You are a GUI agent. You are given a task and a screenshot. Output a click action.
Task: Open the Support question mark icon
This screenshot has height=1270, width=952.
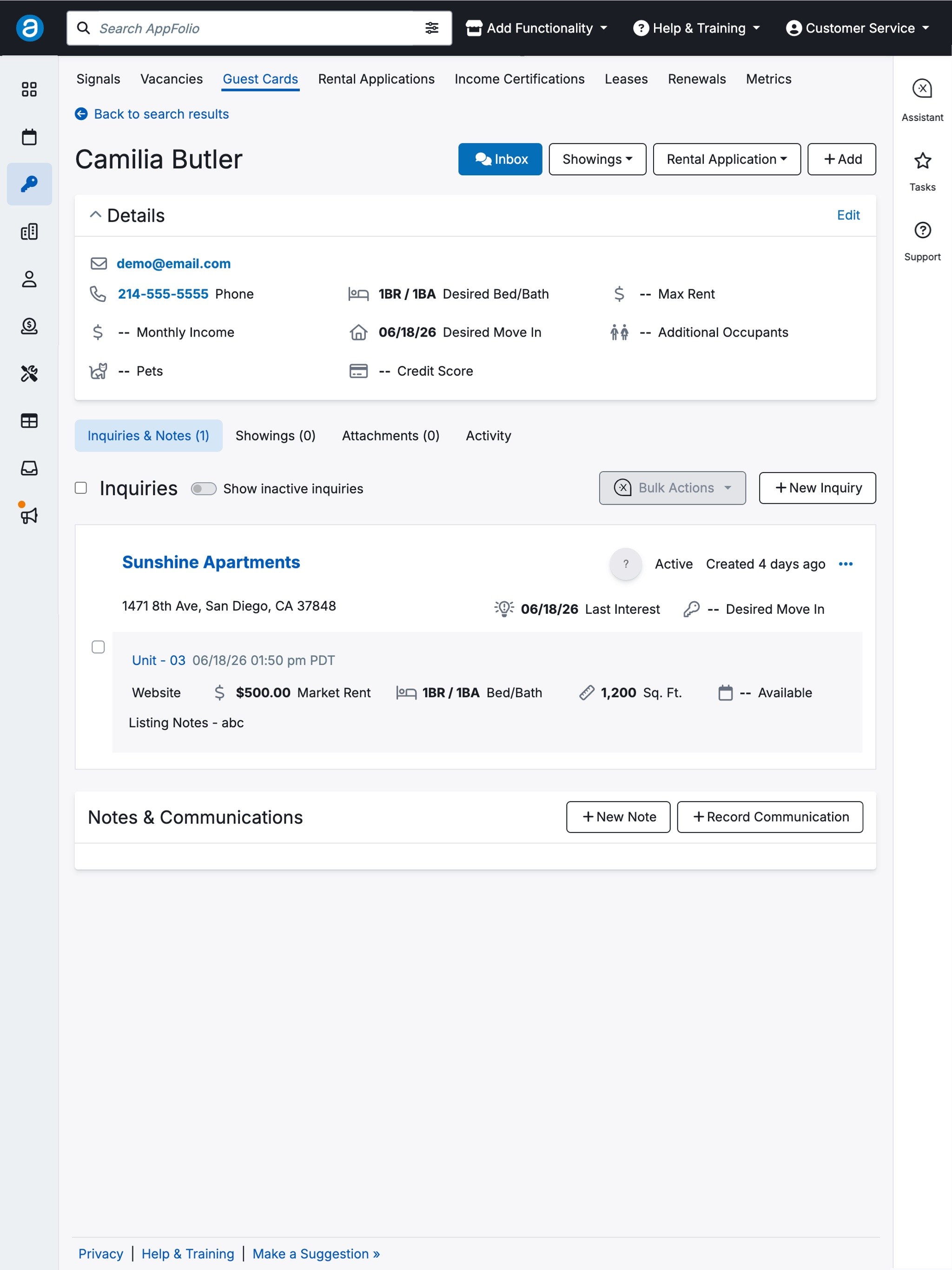pos(922,230)
